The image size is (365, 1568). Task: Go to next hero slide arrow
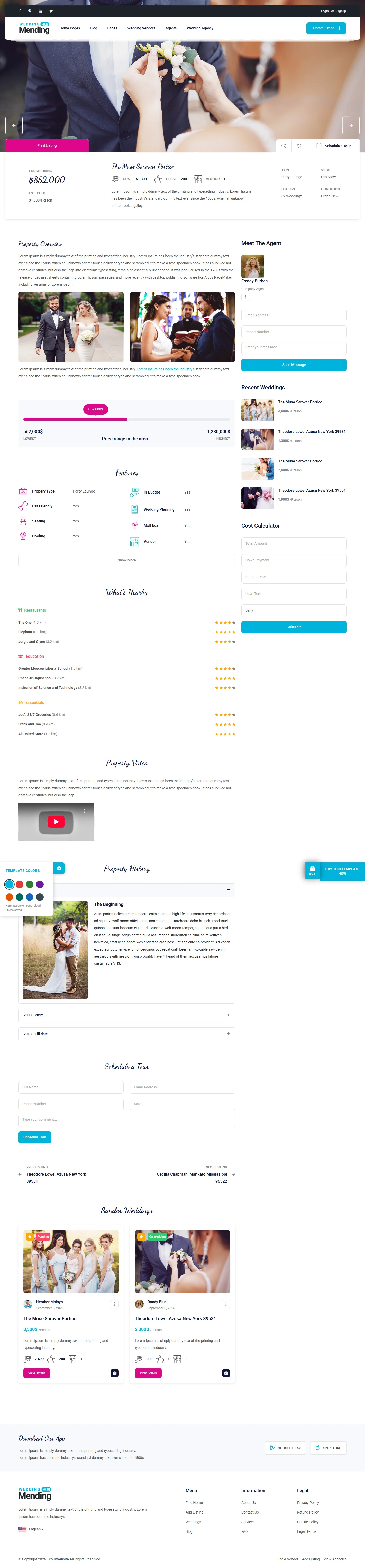tap(351, 125)
